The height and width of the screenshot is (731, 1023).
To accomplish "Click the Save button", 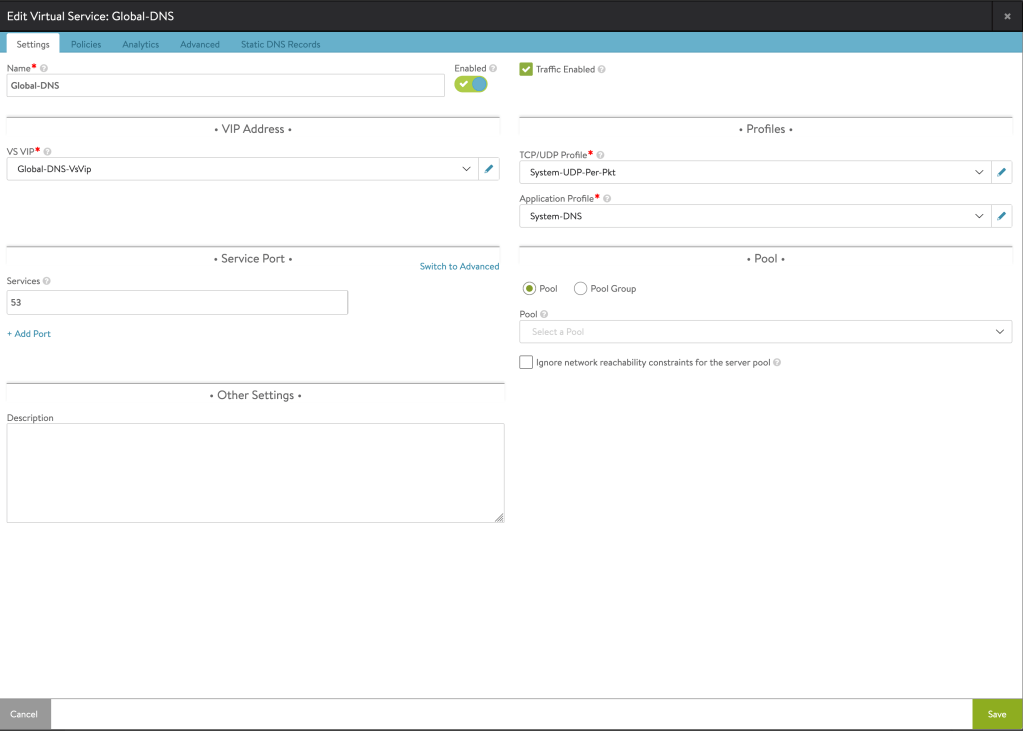I will coord(997,714).
